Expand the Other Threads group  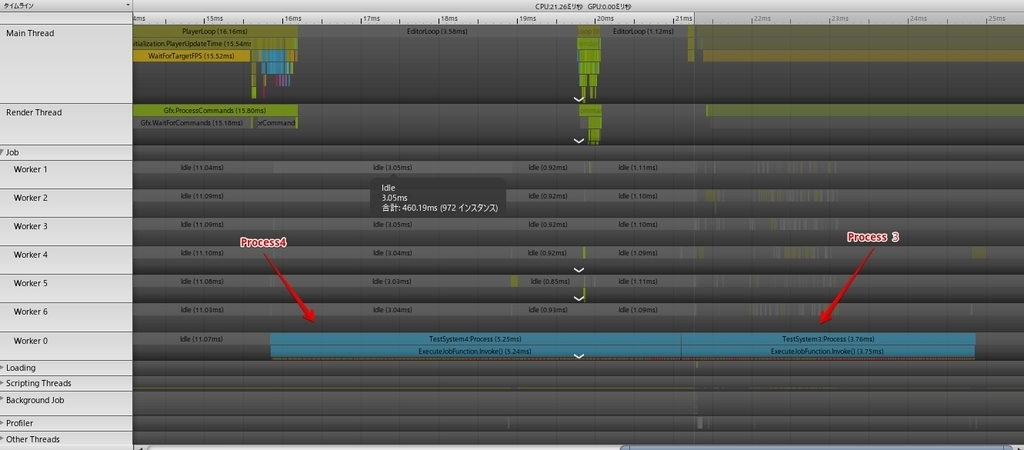(x=3, y=439)
